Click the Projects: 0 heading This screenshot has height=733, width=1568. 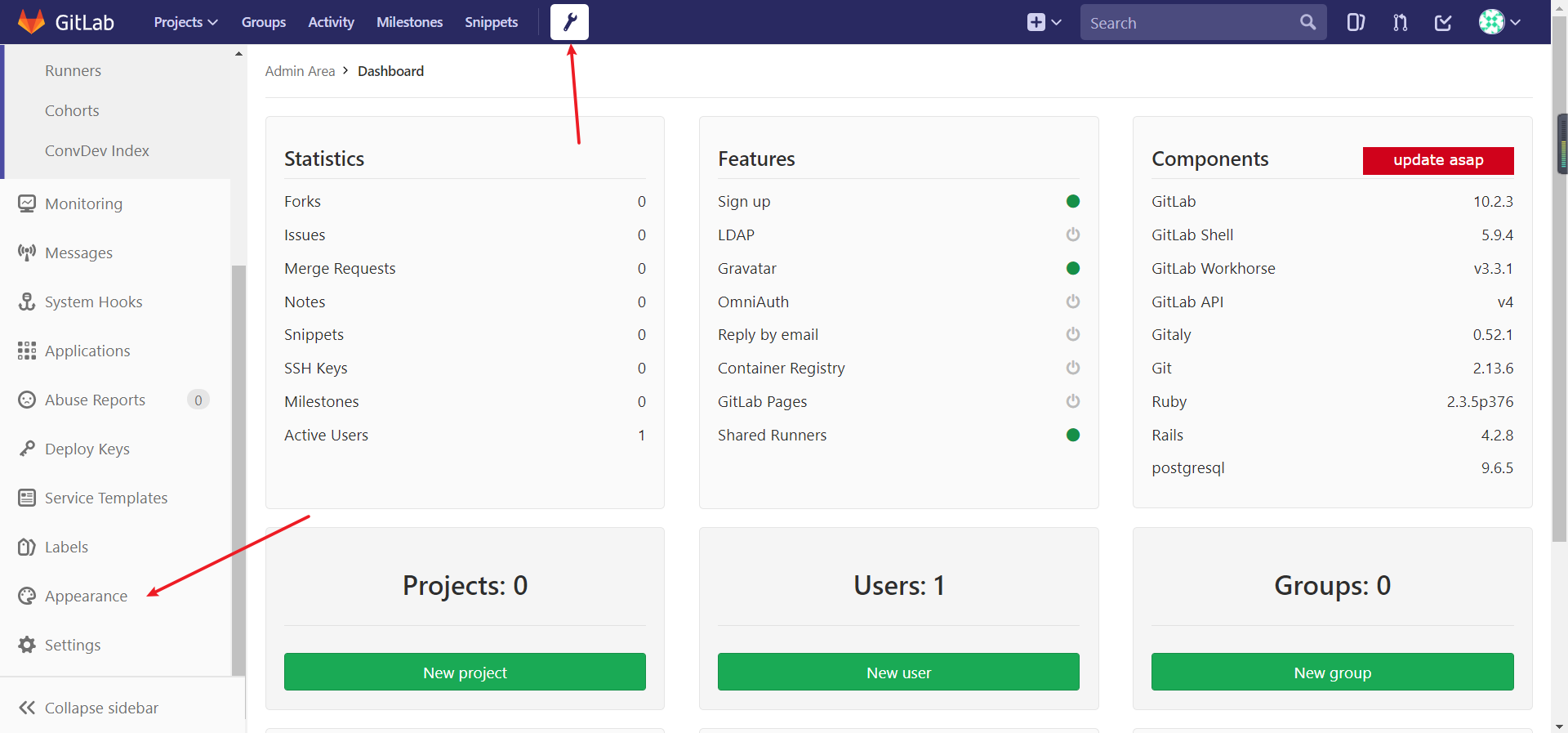click(x=465, y=585)
